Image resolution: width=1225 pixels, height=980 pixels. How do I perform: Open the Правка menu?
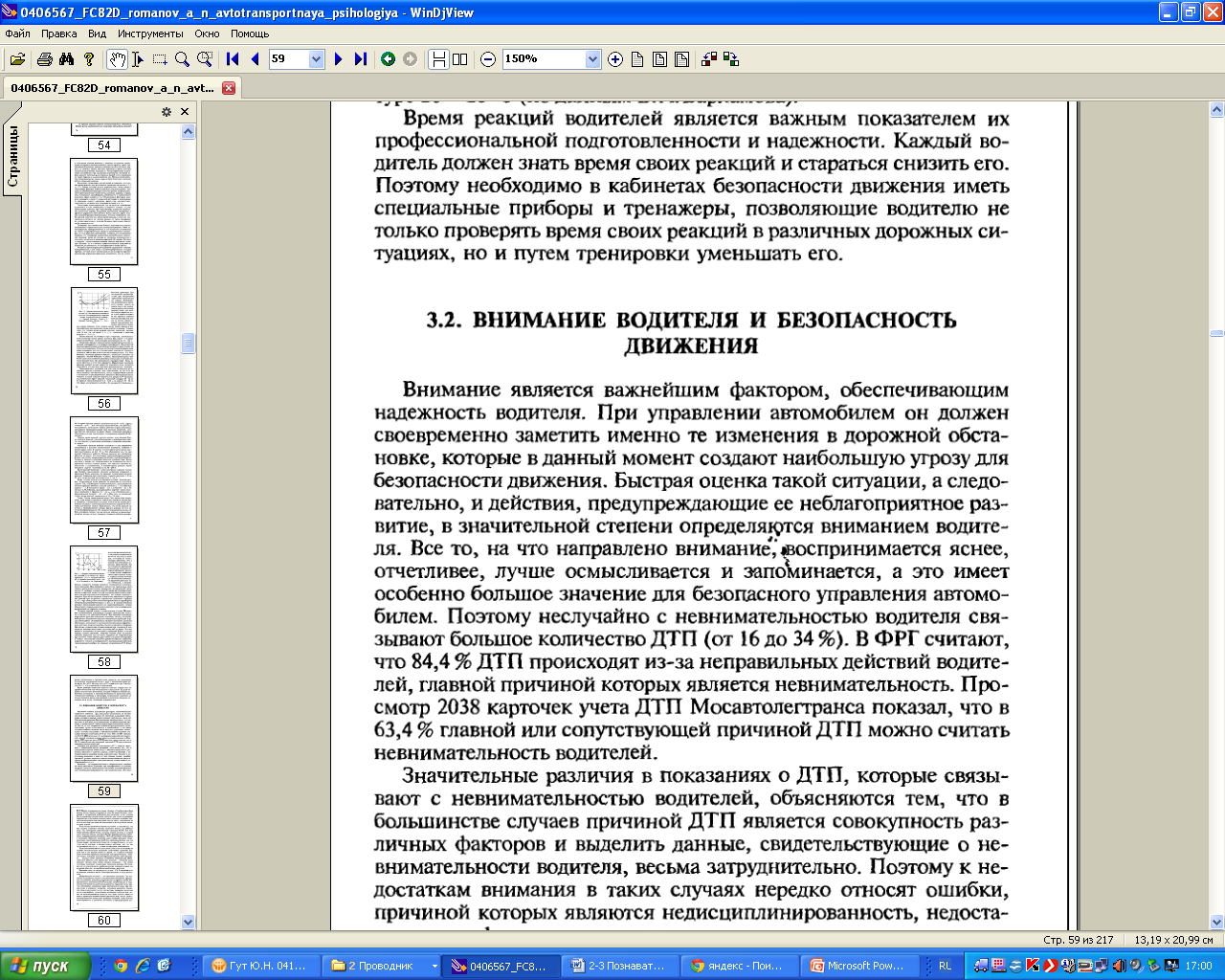(x=59, y=33)
